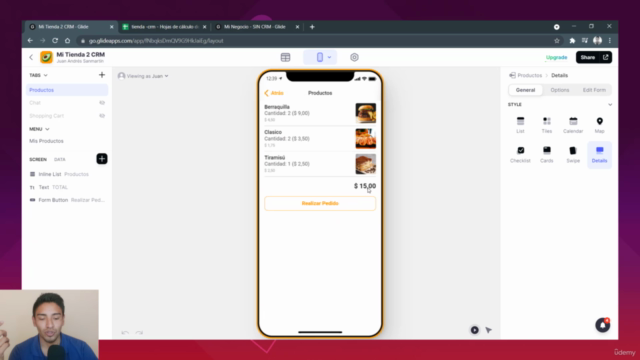Click the Mi Tienda 2 CRM app logo

(x=46, y=57)
